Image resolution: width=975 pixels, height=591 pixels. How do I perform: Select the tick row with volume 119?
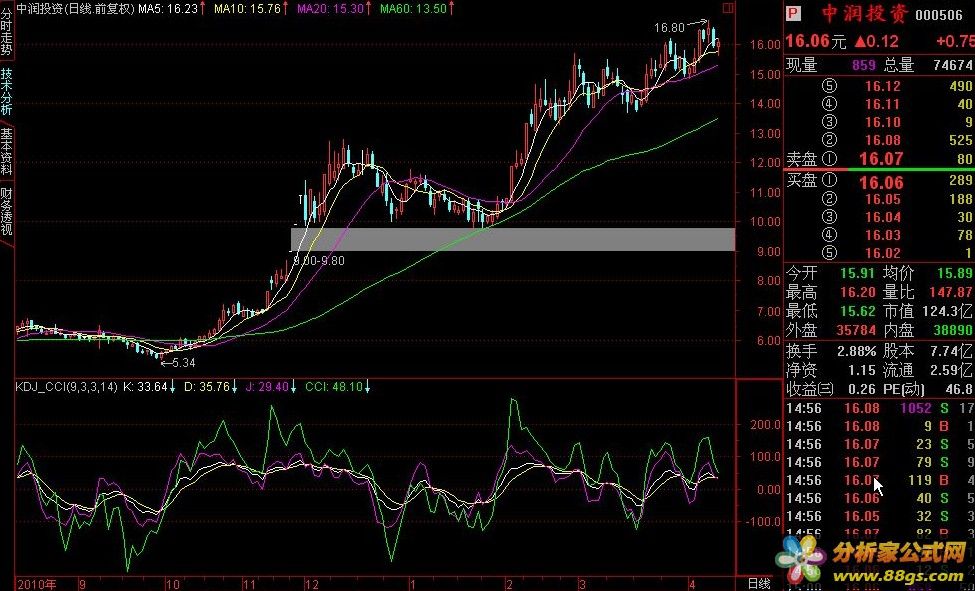tap(880, 480)
